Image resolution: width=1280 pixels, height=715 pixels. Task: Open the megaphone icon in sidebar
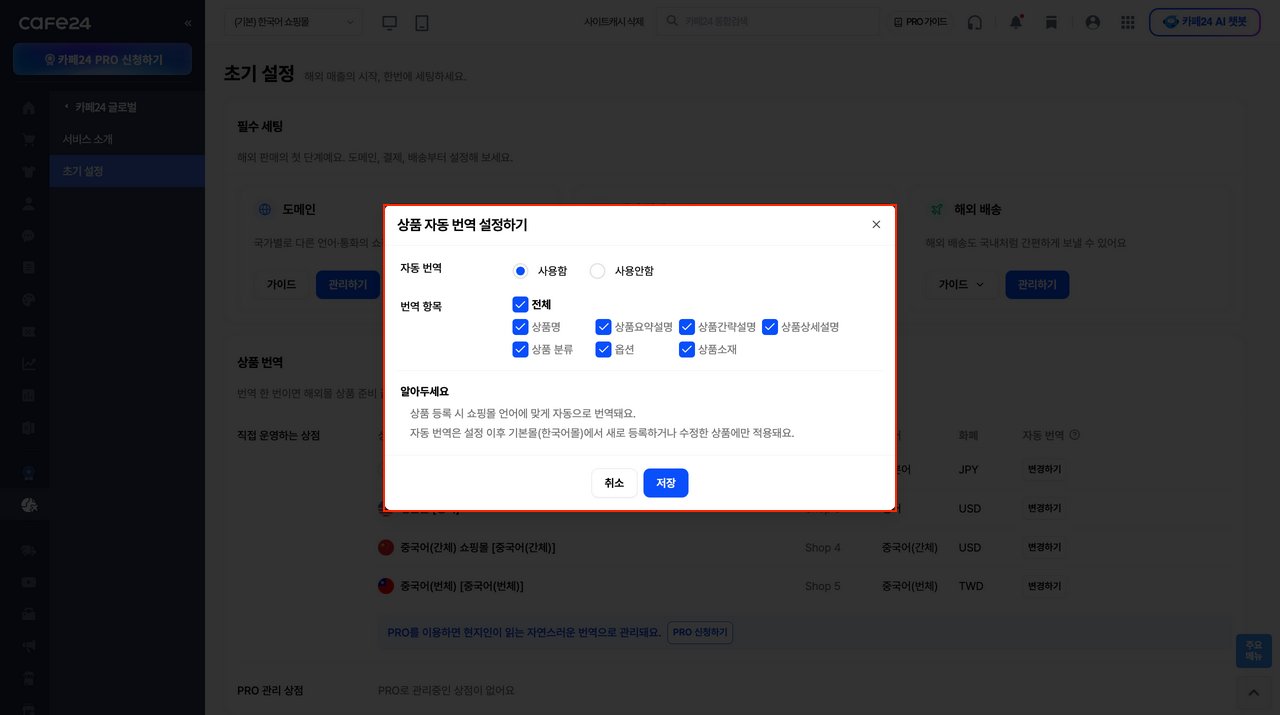tap(29, 645)
